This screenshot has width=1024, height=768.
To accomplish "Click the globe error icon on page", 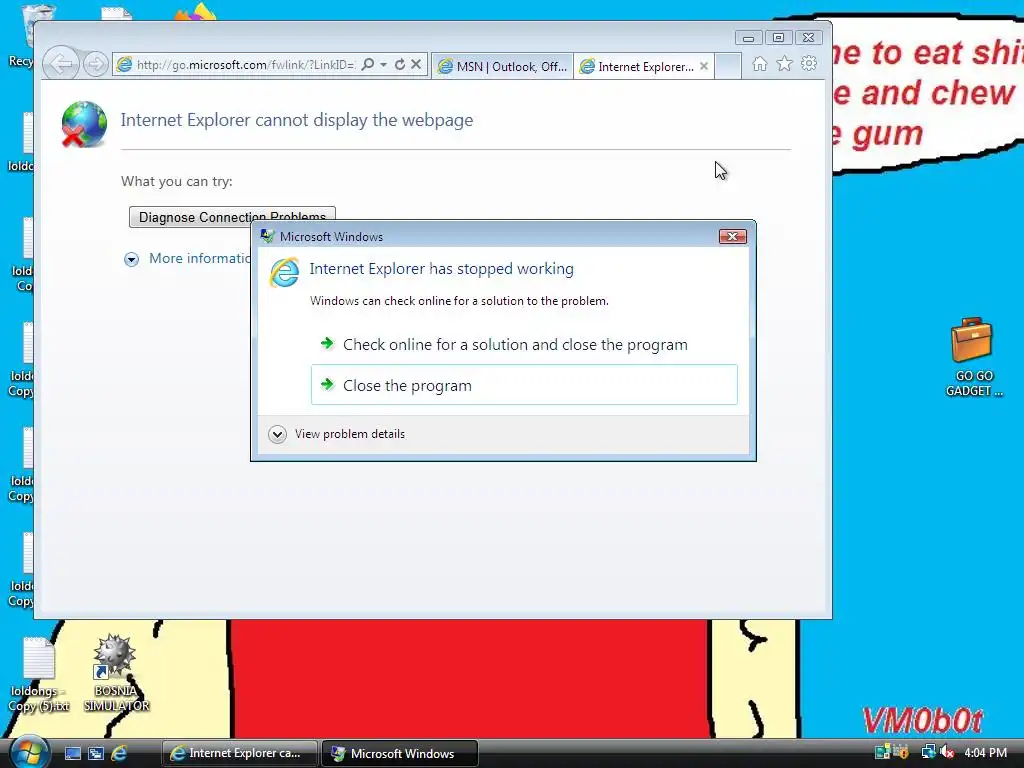I will [84, 124].
